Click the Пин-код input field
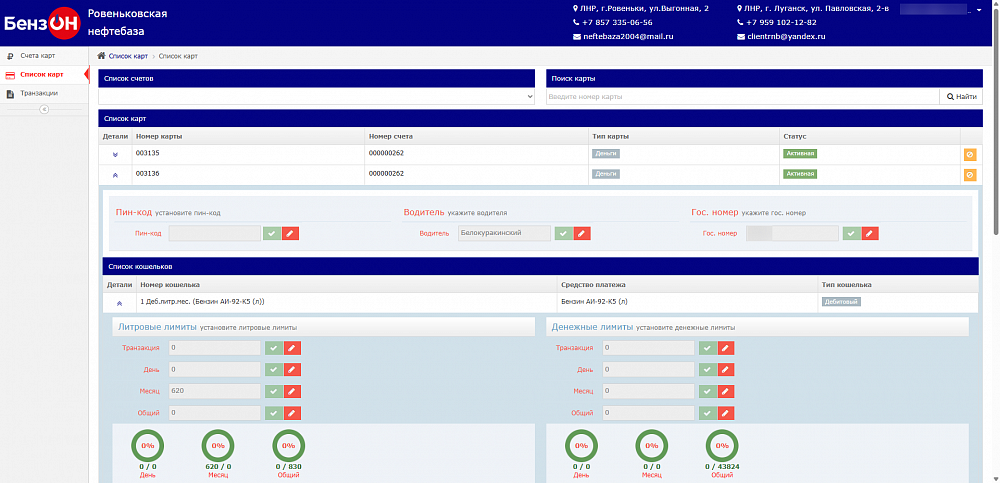 (215, 234)
